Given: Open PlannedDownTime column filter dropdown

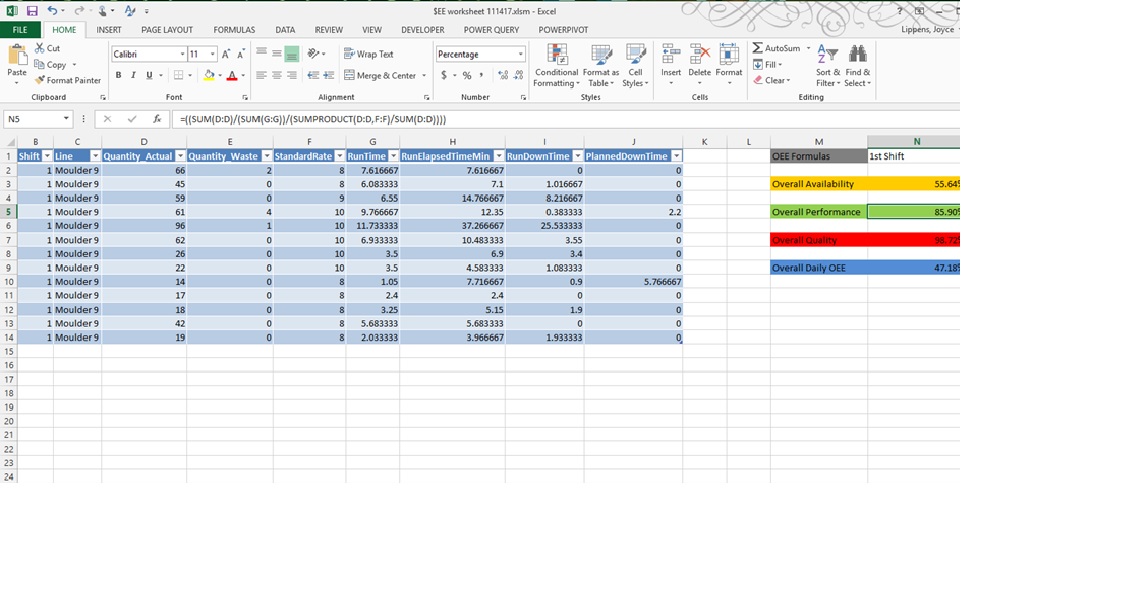Looking at the screenshot, I should click(676, 156).
